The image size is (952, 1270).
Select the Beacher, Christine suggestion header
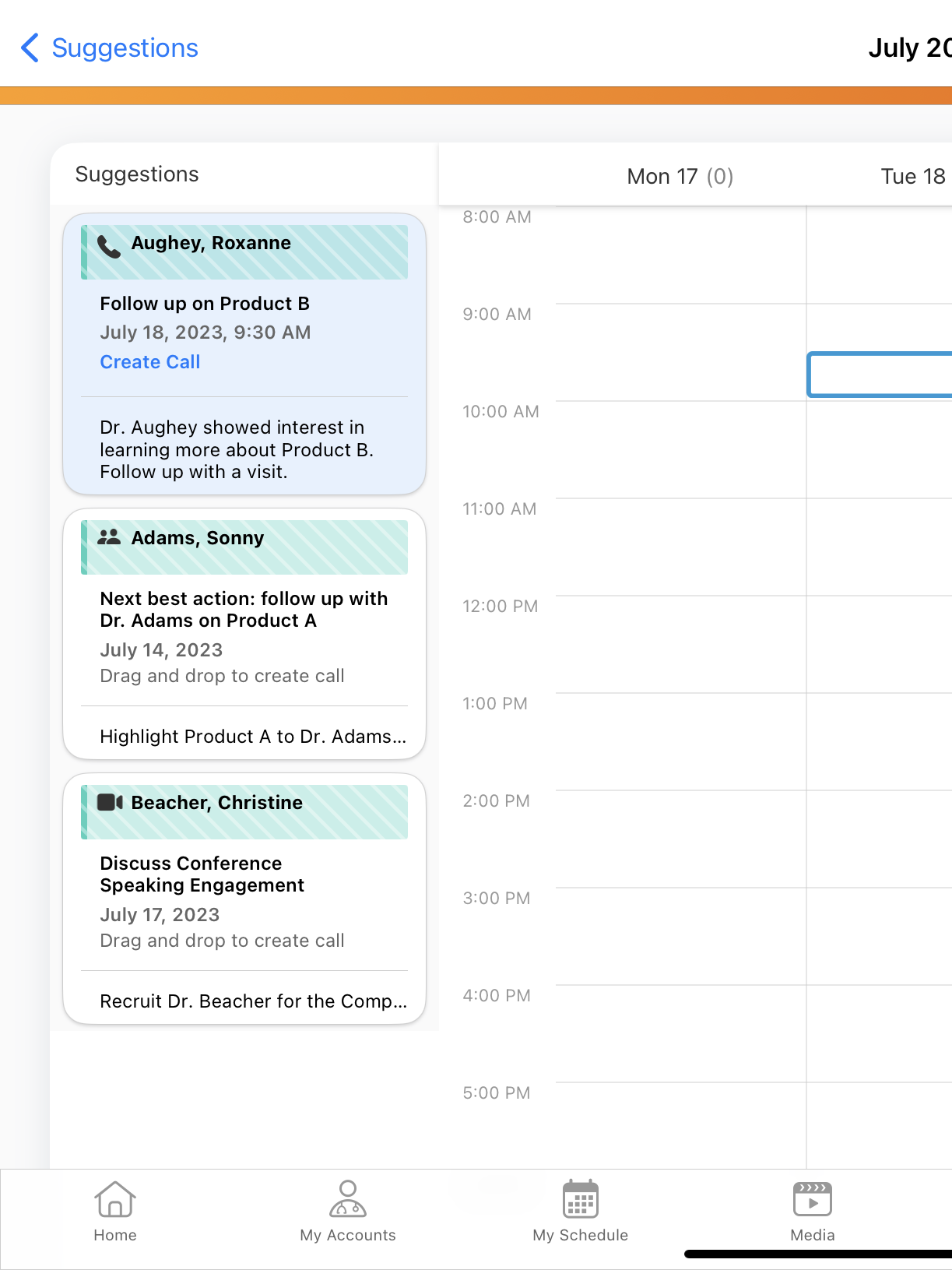[244, 812]
